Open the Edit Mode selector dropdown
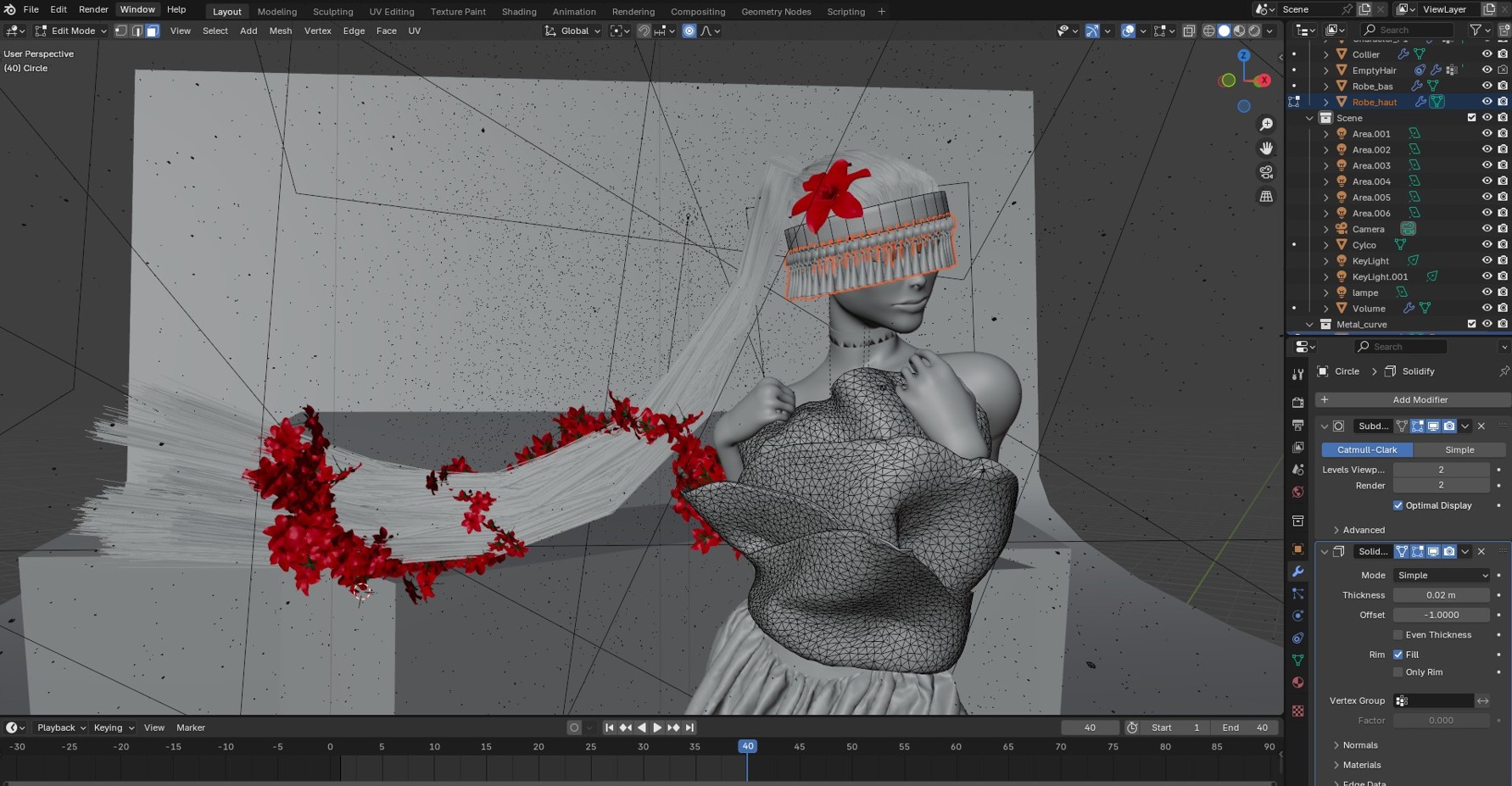The width and height of the screenshot is (1512, 786). 71,31
